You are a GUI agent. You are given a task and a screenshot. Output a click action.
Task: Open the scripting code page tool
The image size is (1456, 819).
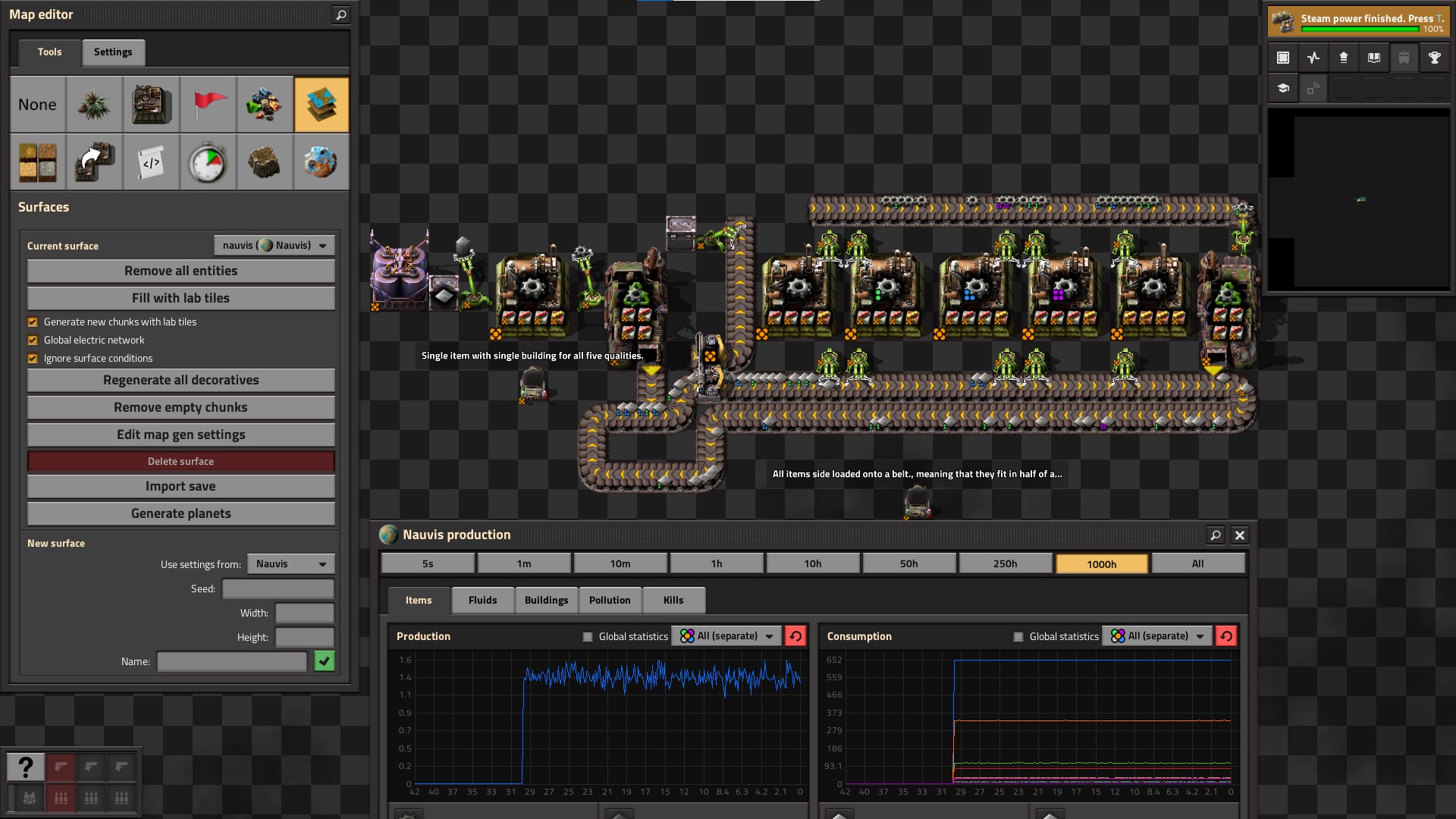pyautogui.click(x=151, y=162)
